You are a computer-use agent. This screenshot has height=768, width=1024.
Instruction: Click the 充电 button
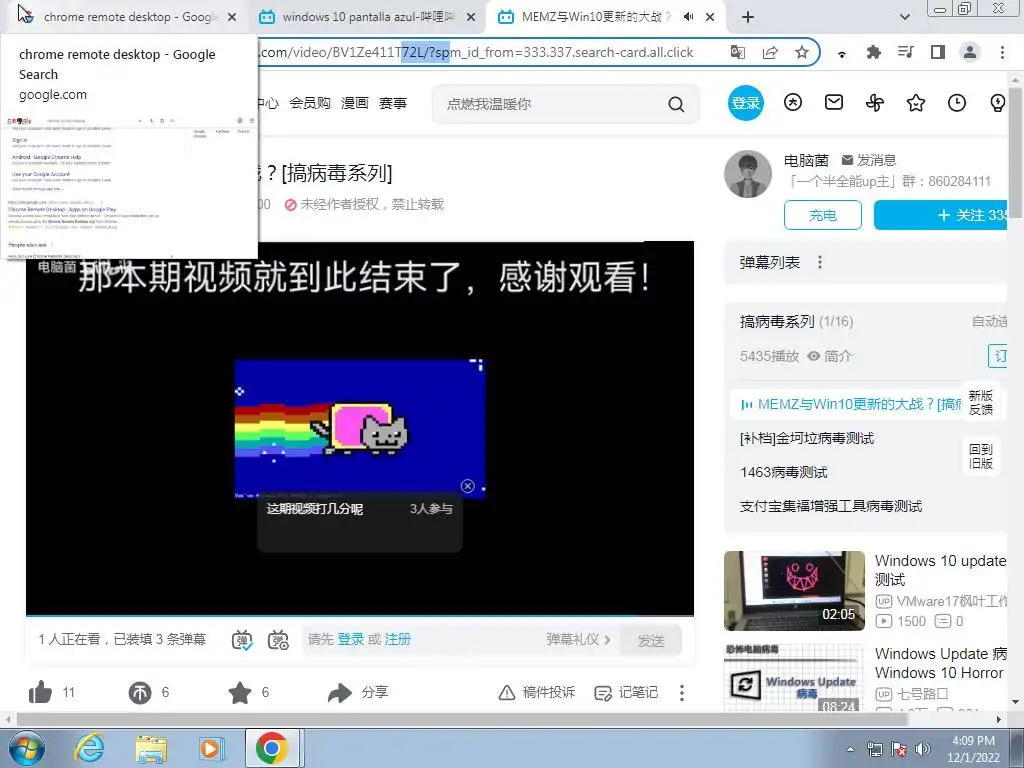point(823,215)
